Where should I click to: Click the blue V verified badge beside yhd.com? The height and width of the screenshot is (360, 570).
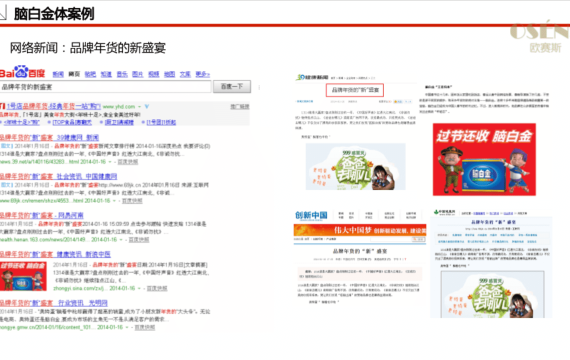point(147,107)
